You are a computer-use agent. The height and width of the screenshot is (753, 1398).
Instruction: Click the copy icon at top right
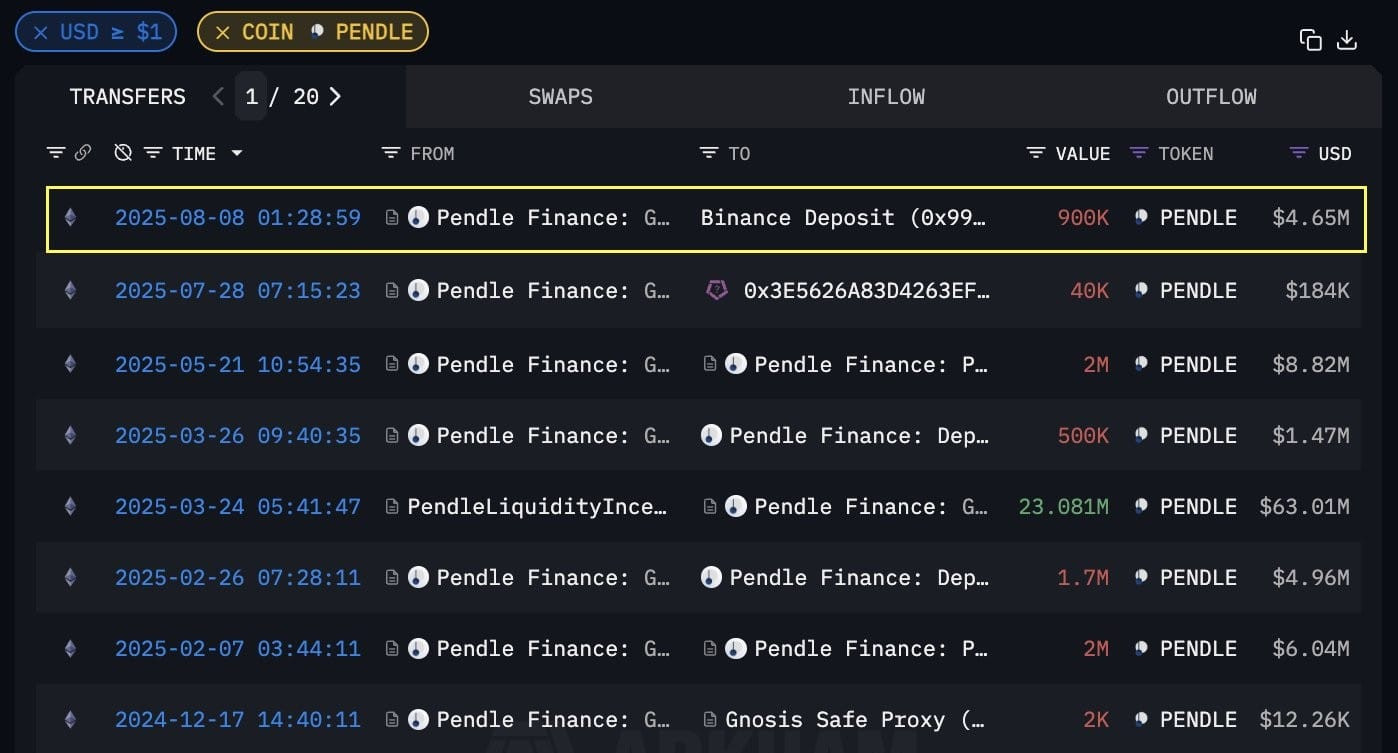pyautogui.click(x=1310, y=40)
